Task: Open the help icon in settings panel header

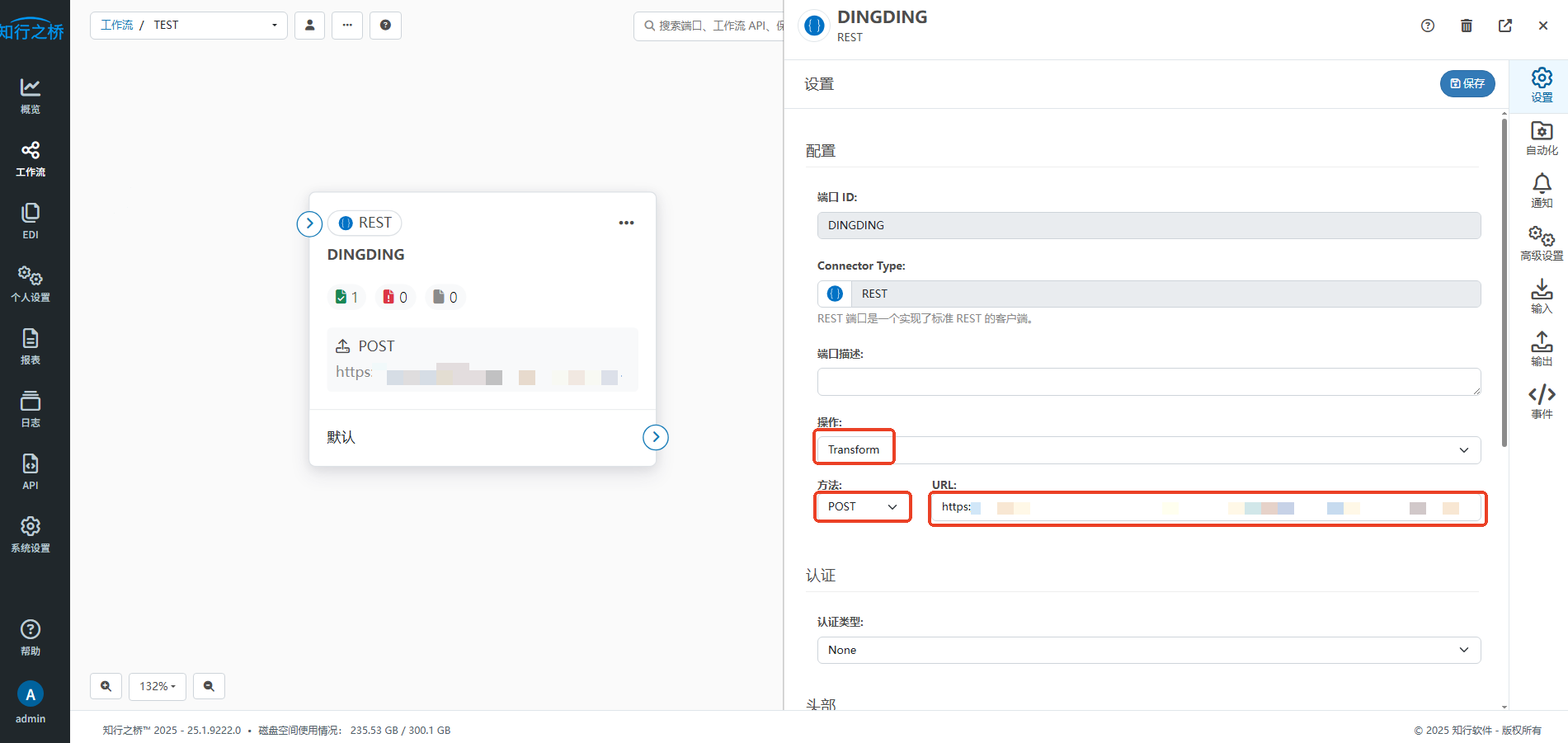Action: point(1427,26)
